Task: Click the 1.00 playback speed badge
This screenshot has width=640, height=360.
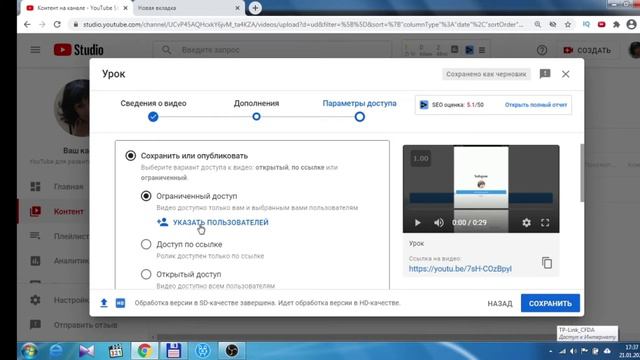Action: 420,158
